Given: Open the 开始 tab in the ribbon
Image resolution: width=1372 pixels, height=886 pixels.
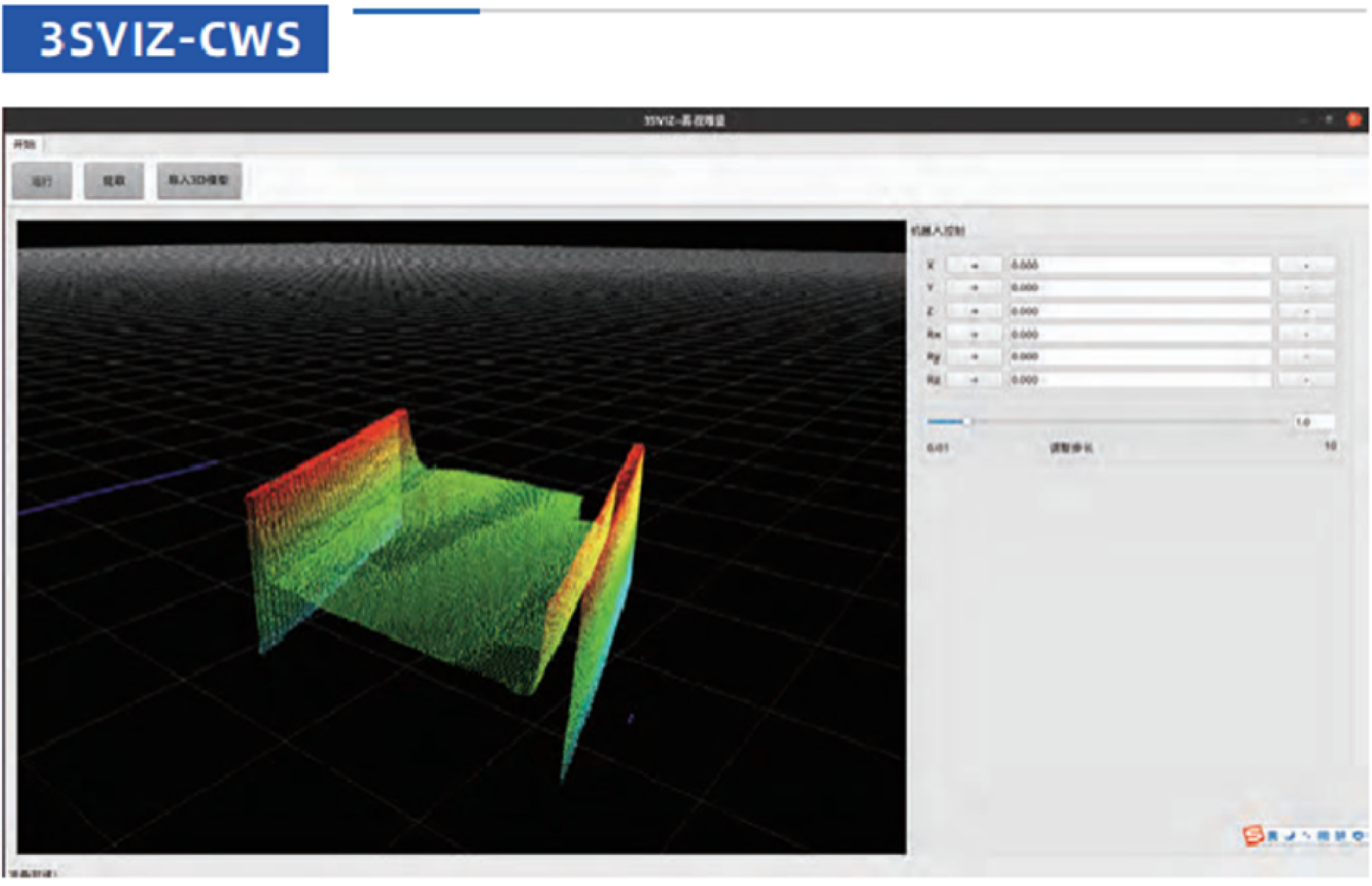Looking at the screenshot, I should point(25,145).
